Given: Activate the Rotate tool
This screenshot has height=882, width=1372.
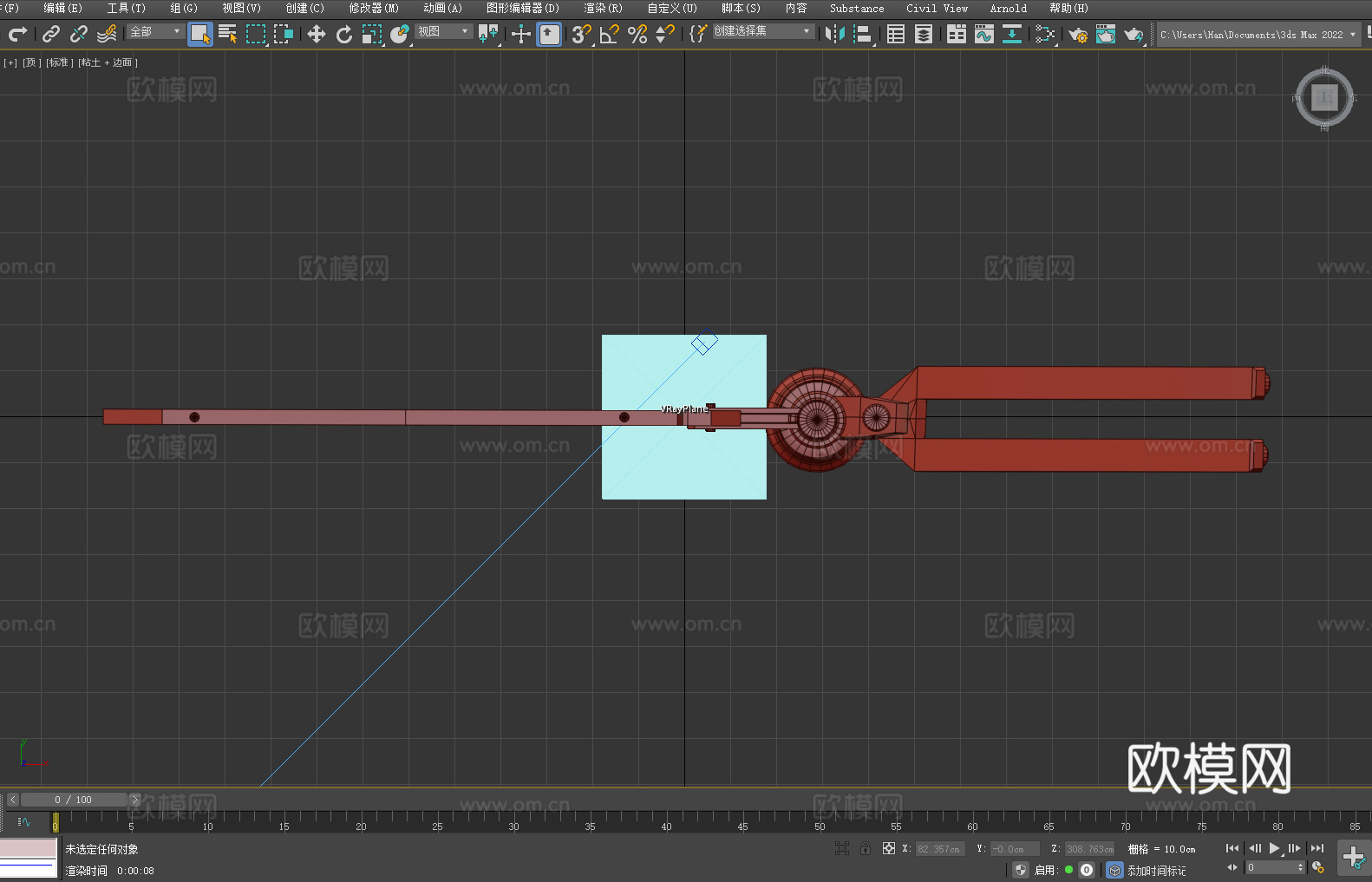Looking at the screenshot, I should tap(344, 34).
